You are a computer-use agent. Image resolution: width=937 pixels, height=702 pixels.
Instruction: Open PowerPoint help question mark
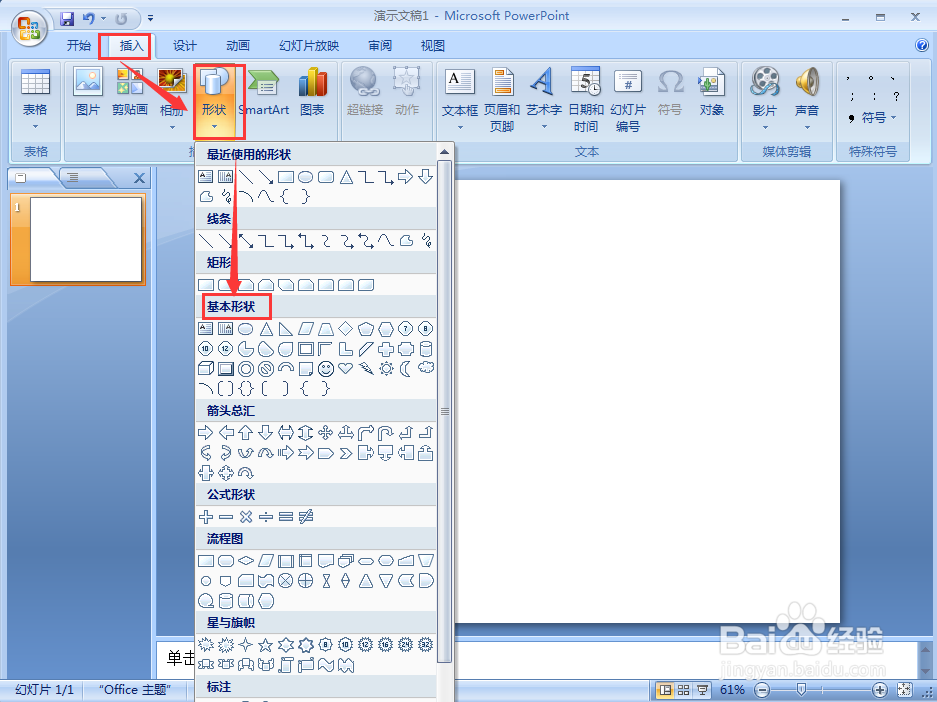coord(922,45)
